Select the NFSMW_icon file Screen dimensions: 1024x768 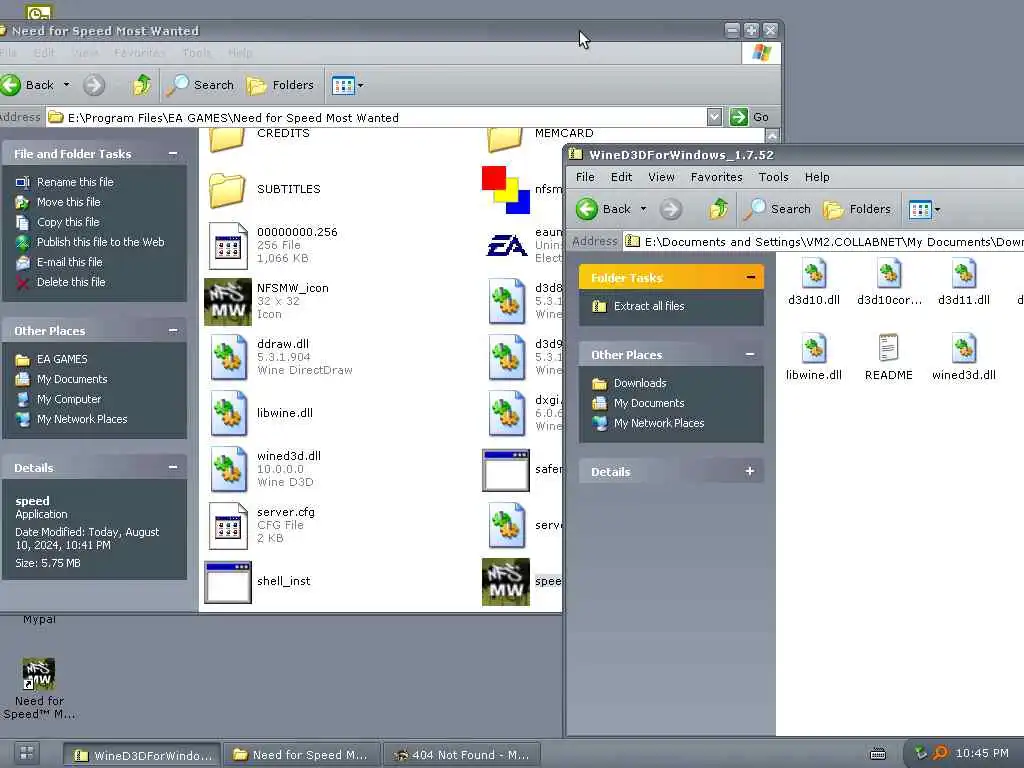pyautogui.click(x=228, y=302)
